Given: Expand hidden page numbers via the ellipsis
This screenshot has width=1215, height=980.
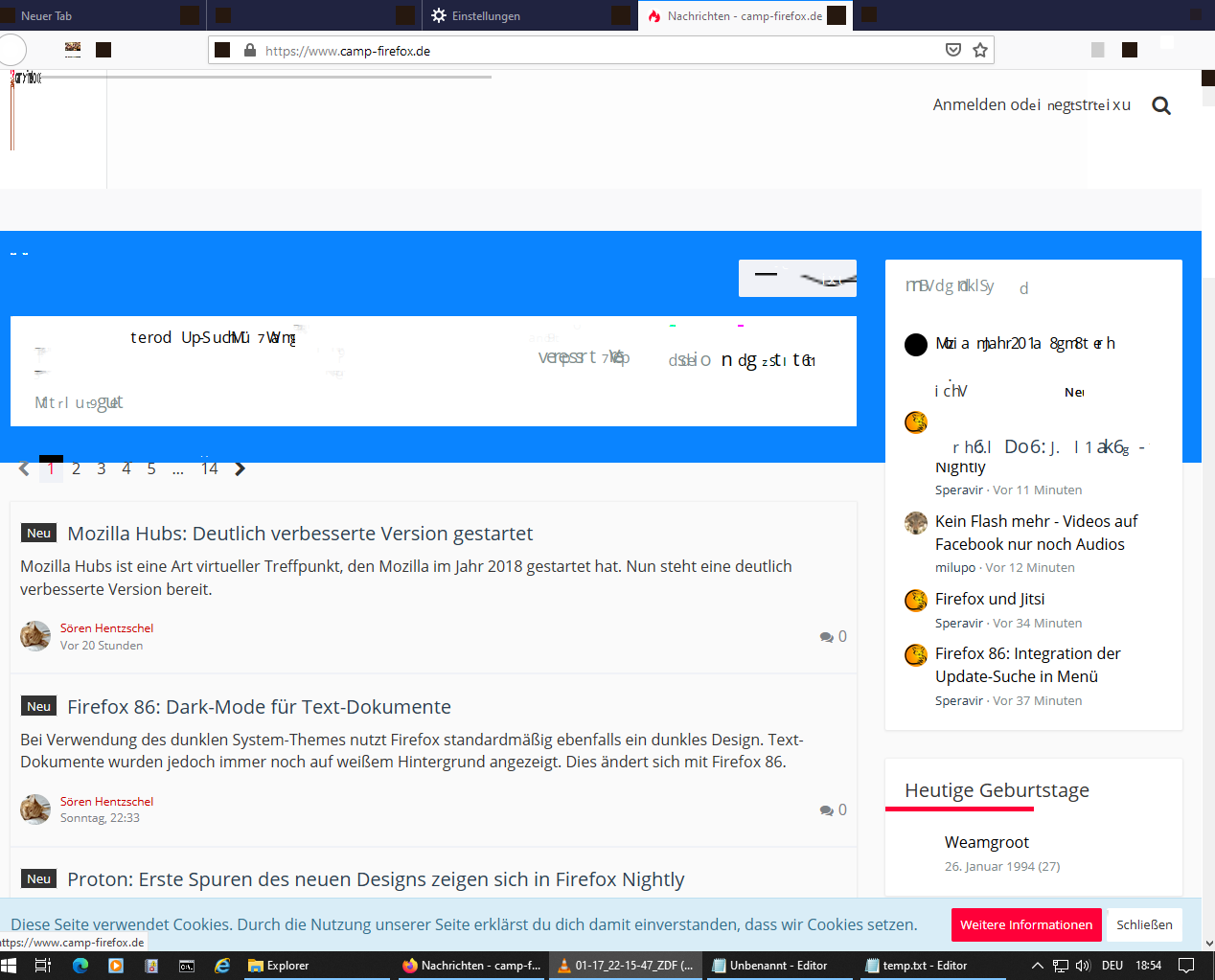Looking at the screenshot, I should (x=178, y=468).
